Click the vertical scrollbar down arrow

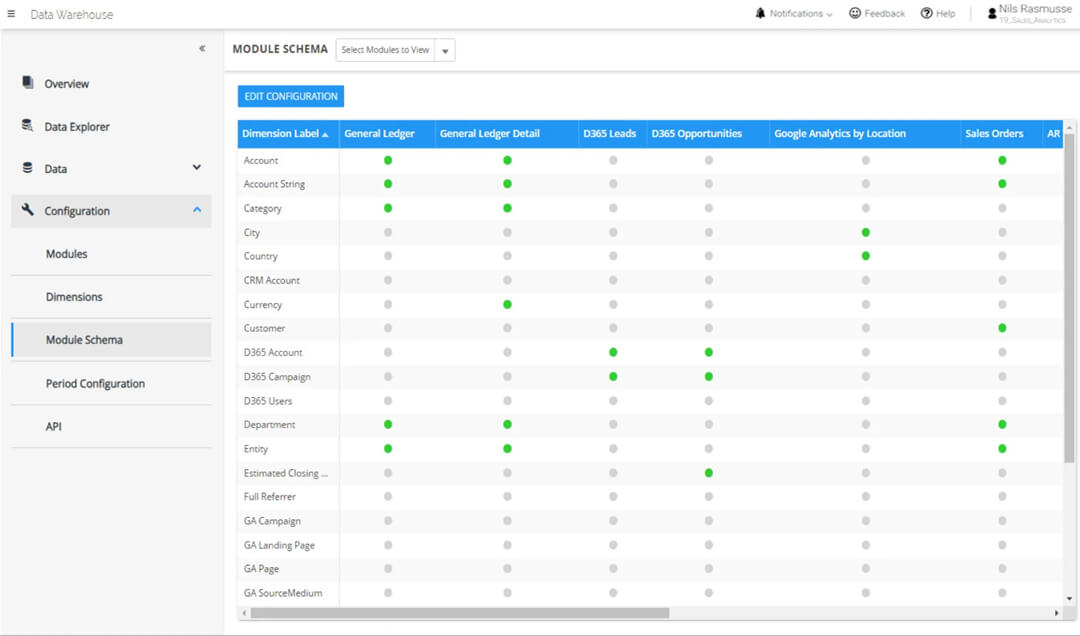tap(1069, 599)
